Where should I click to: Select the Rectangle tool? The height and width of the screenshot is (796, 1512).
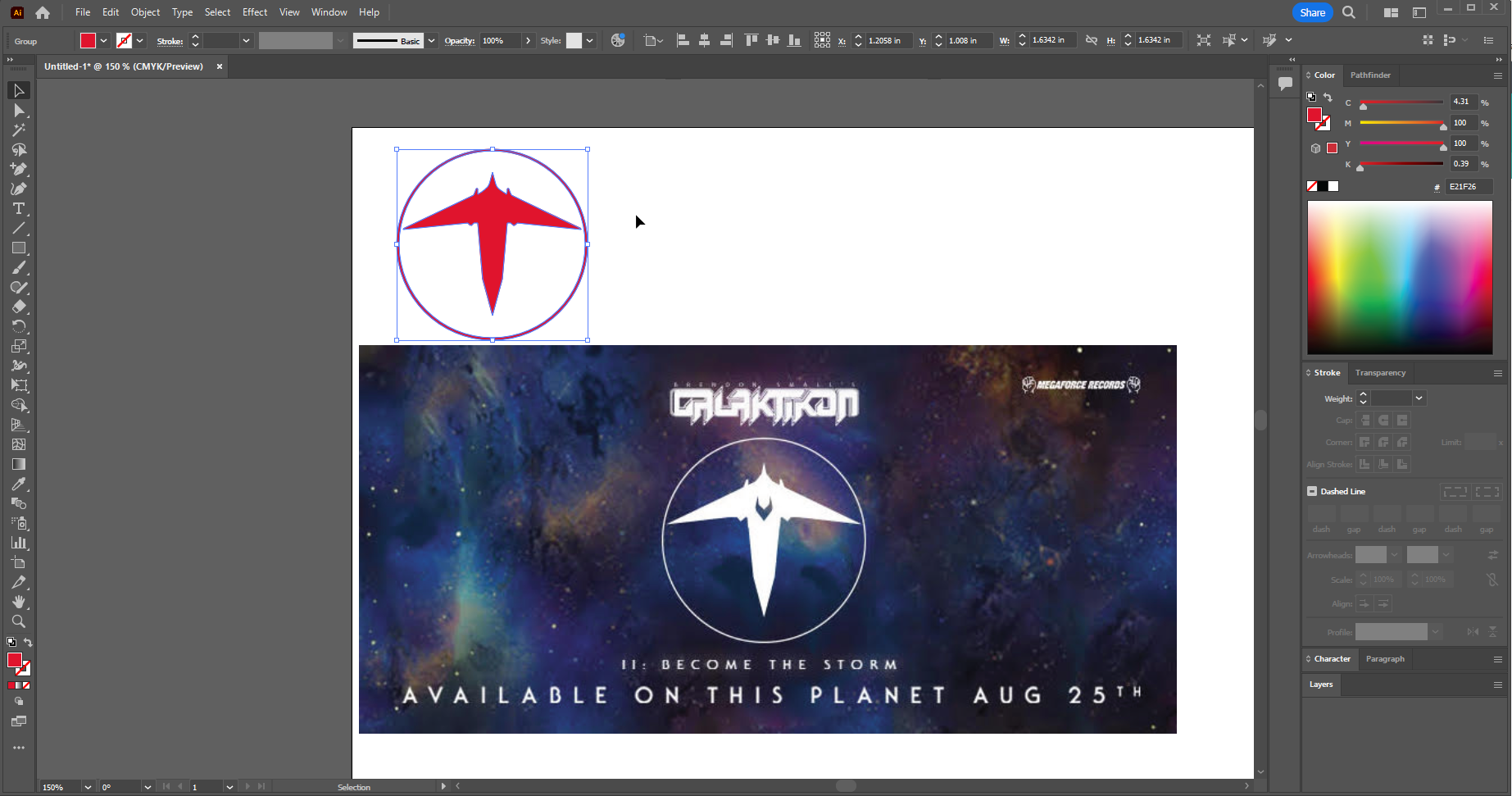19,248
